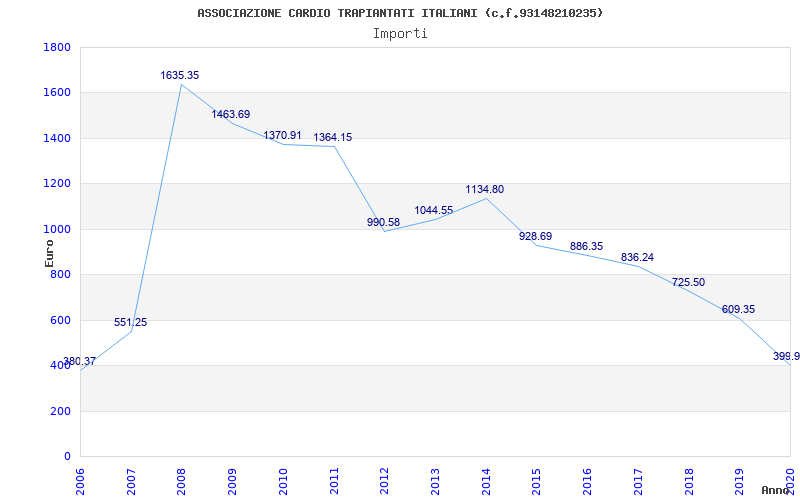The image size is (800, 500).
Task: Click the y-axis value 0
Action: click(67, 457)
